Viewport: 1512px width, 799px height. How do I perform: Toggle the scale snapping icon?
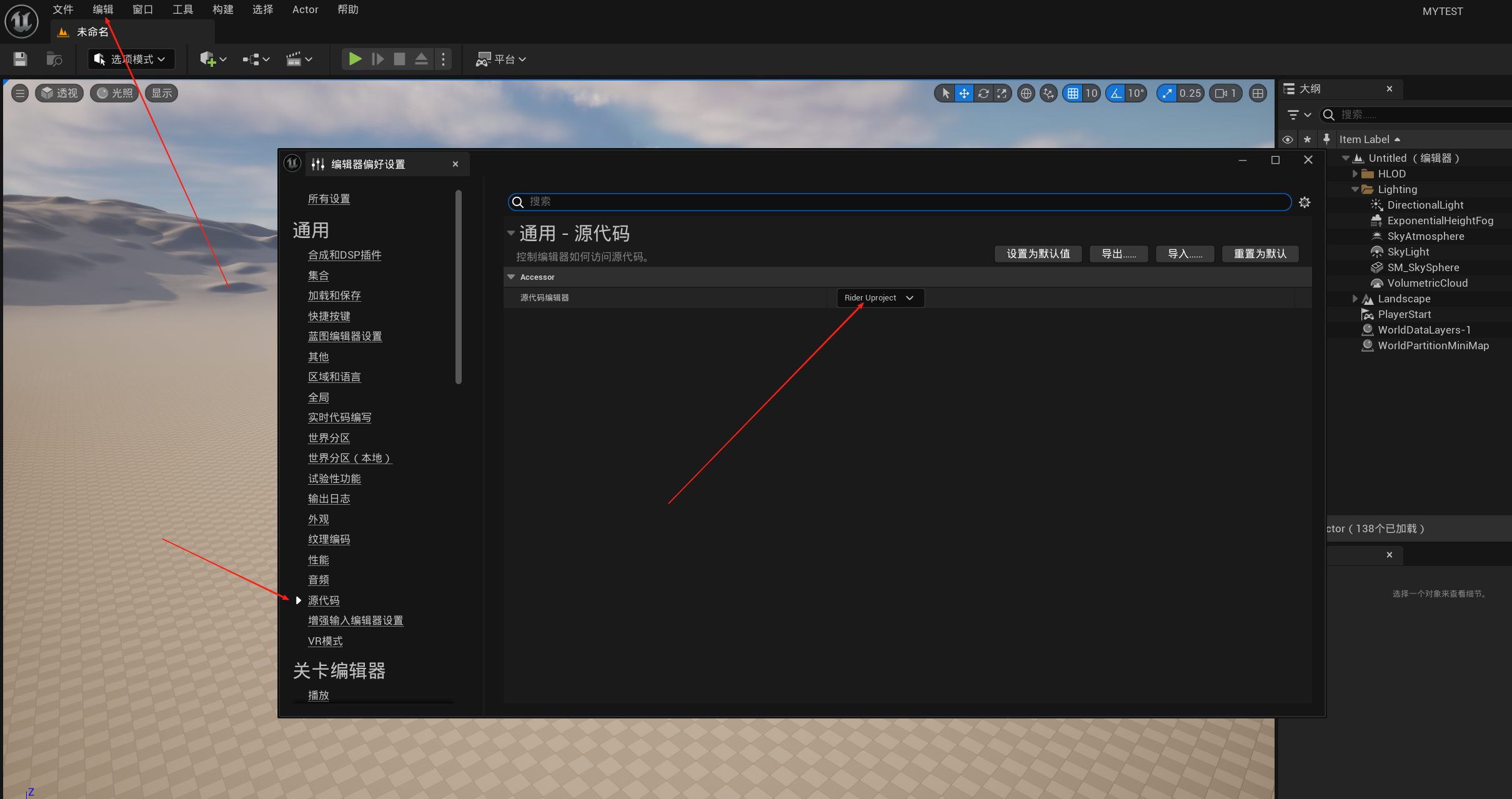1167,93
